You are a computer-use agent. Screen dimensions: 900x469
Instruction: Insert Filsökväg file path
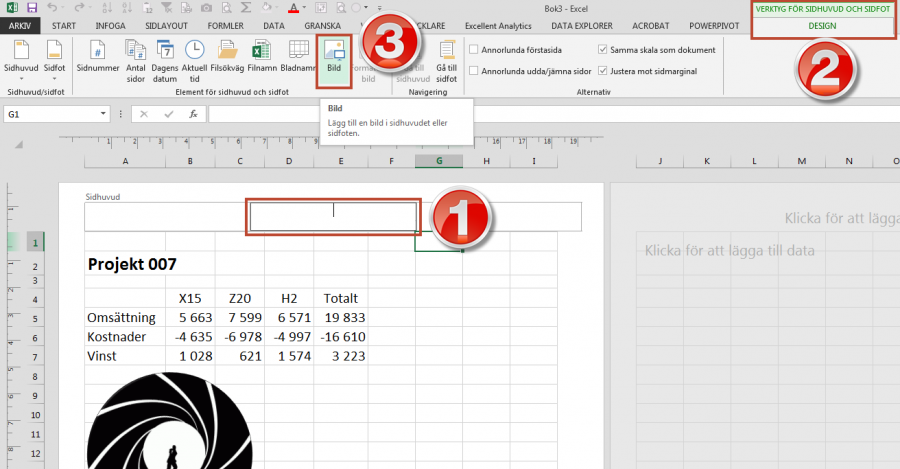(x=227, y=56)
